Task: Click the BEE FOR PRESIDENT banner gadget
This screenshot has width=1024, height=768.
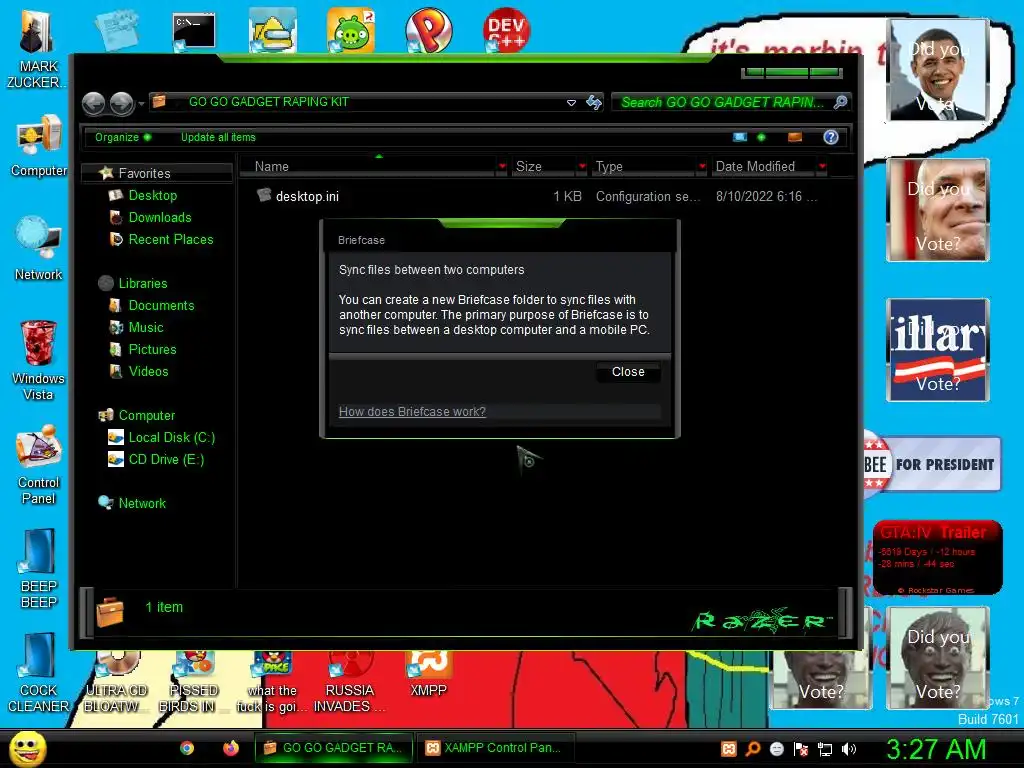Action: [932, 464]
